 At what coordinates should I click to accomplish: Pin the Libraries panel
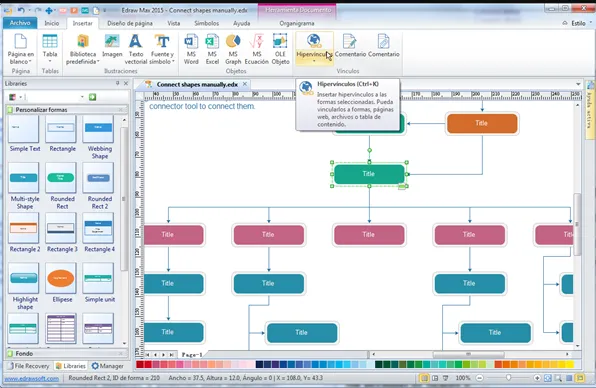[117, 83]
